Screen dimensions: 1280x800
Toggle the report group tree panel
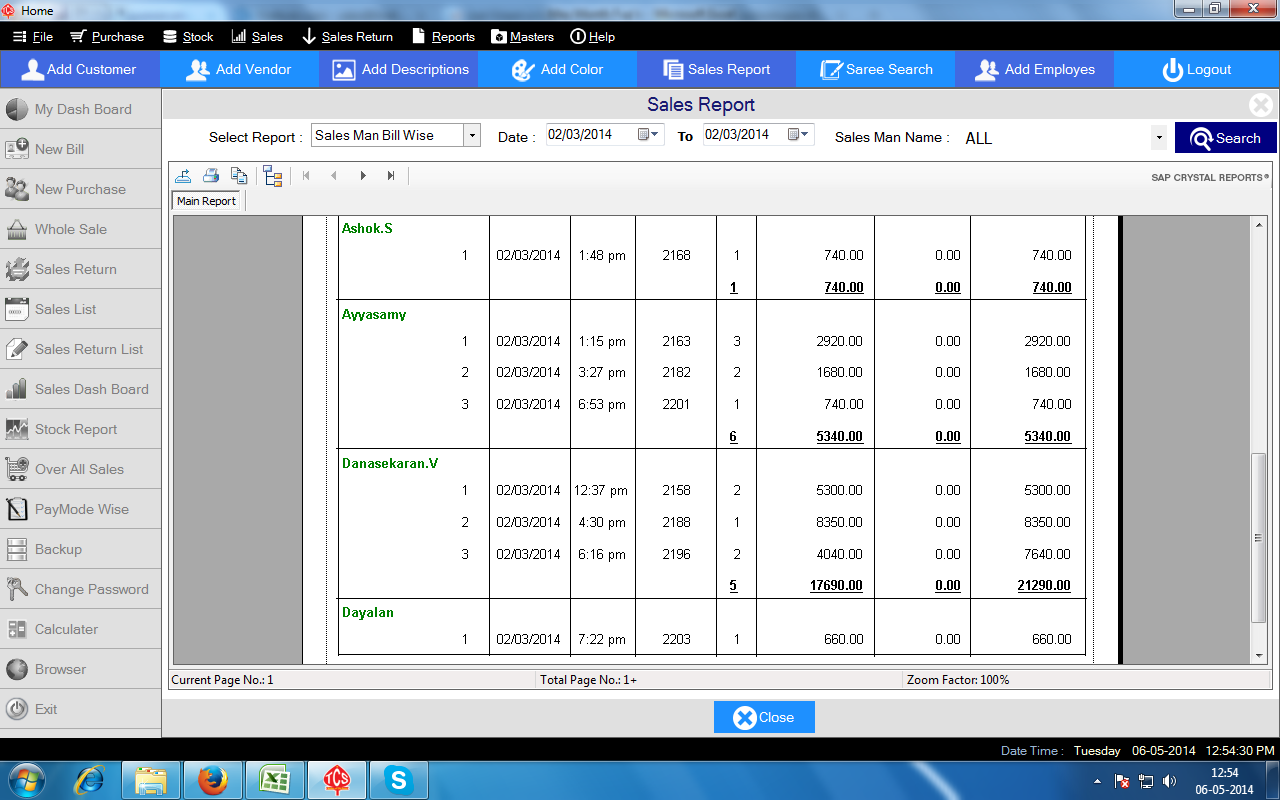coord(273,176)
